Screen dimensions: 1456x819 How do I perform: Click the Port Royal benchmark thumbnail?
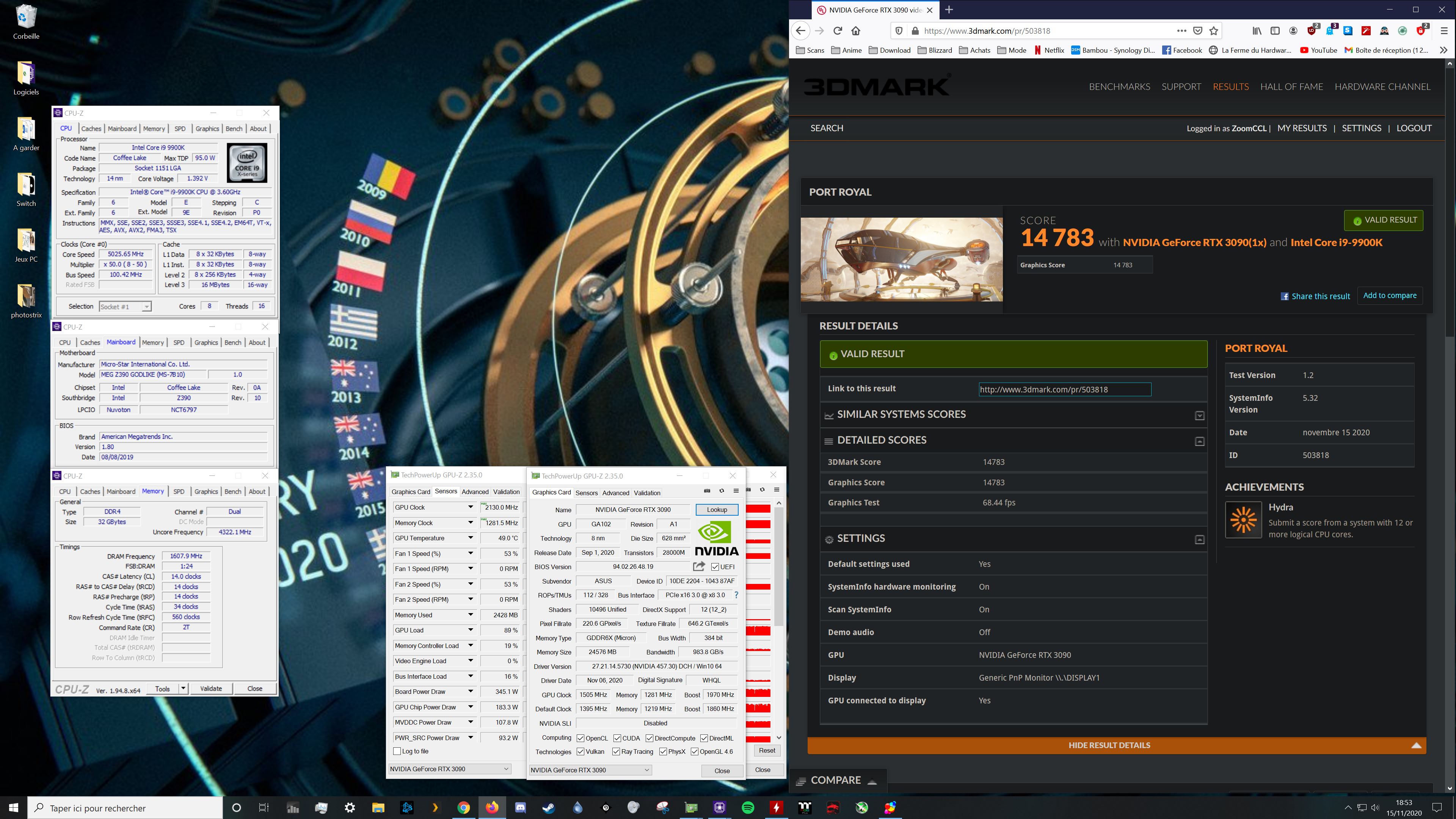click(902, 259)
